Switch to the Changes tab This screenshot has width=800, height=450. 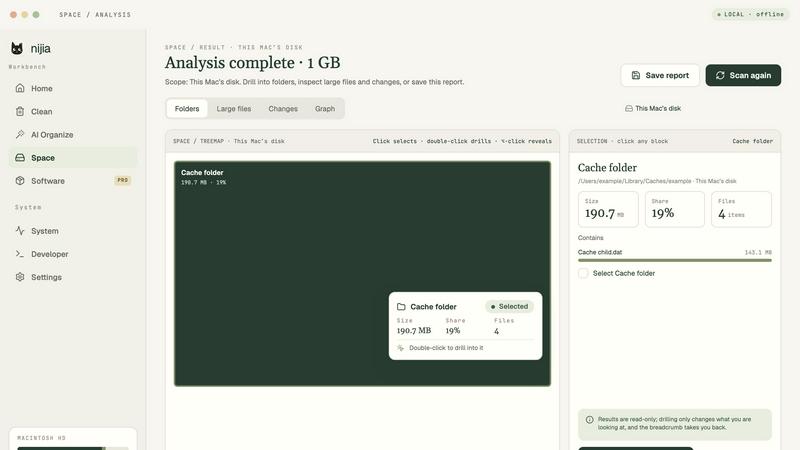283,109
